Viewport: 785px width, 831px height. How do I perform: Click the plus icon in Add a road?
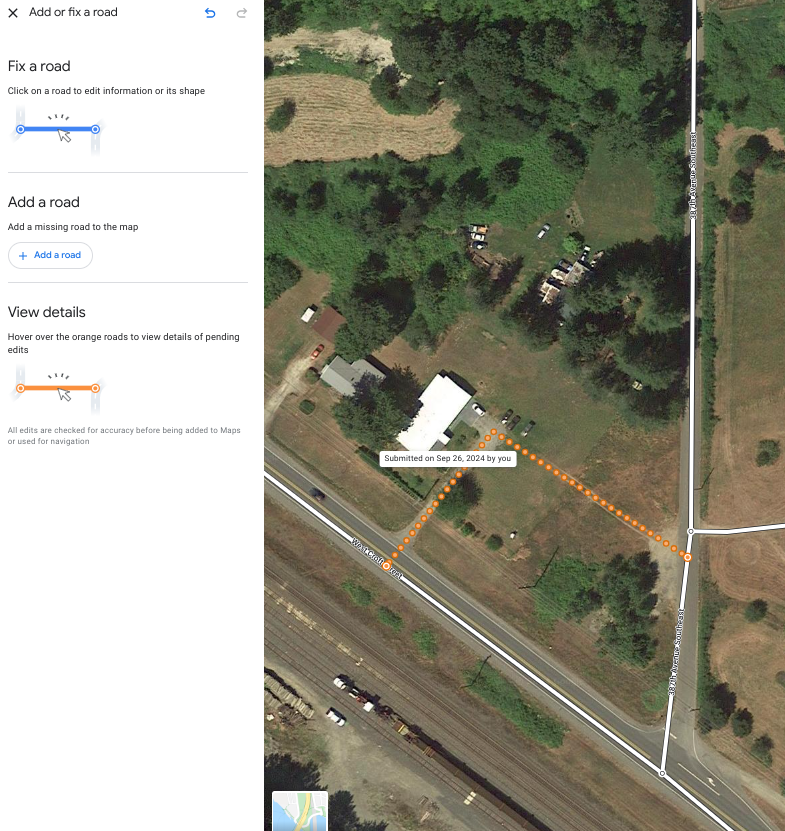[x=23, y=256]
